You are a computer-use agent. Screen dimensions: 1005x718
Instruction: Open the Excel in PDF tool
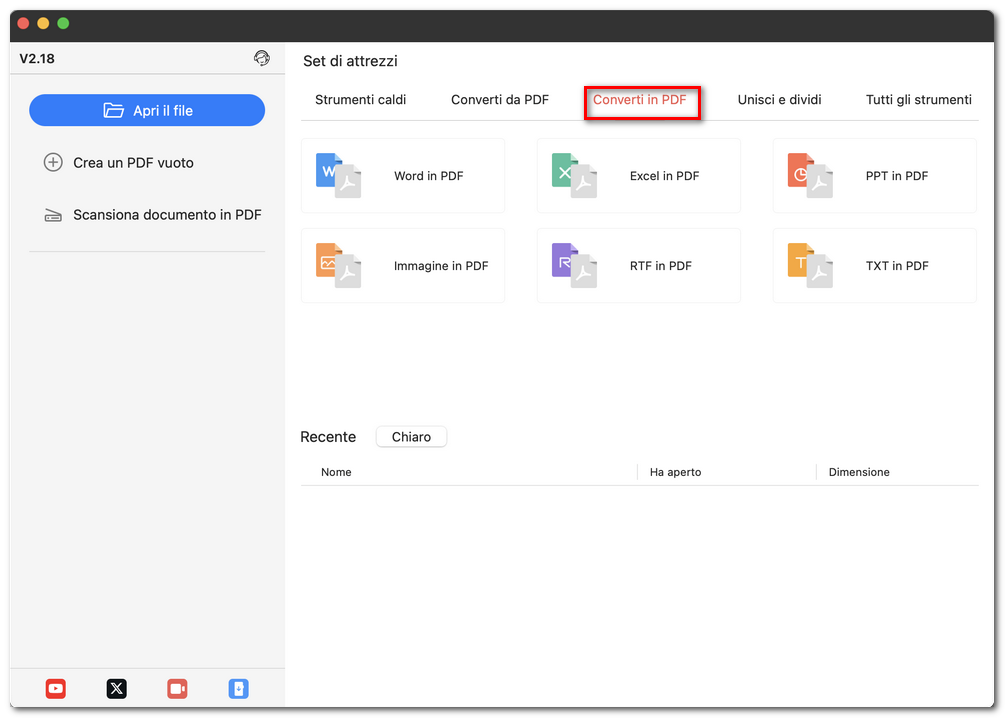pyautogui.click(x=638, y=175)
